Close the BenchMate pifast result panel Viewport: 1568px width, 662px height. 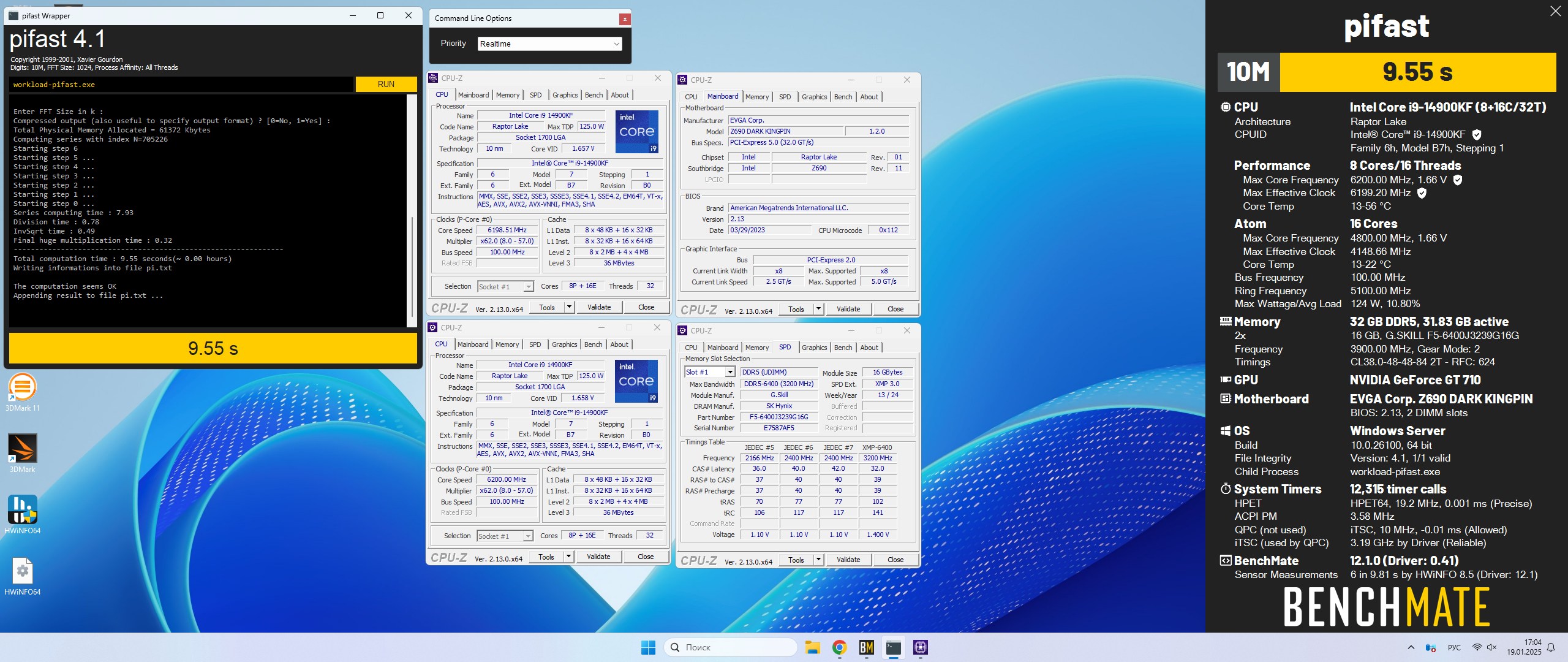pos(1555,11)
